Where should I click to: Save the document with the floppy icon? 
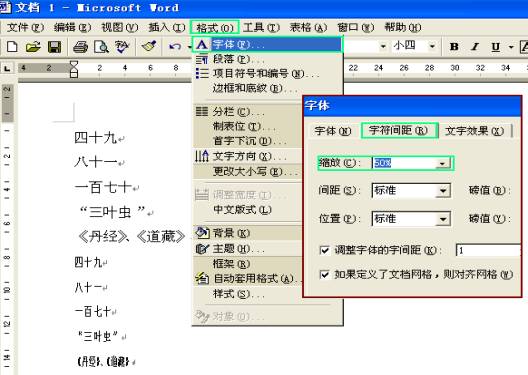[54, 47]
